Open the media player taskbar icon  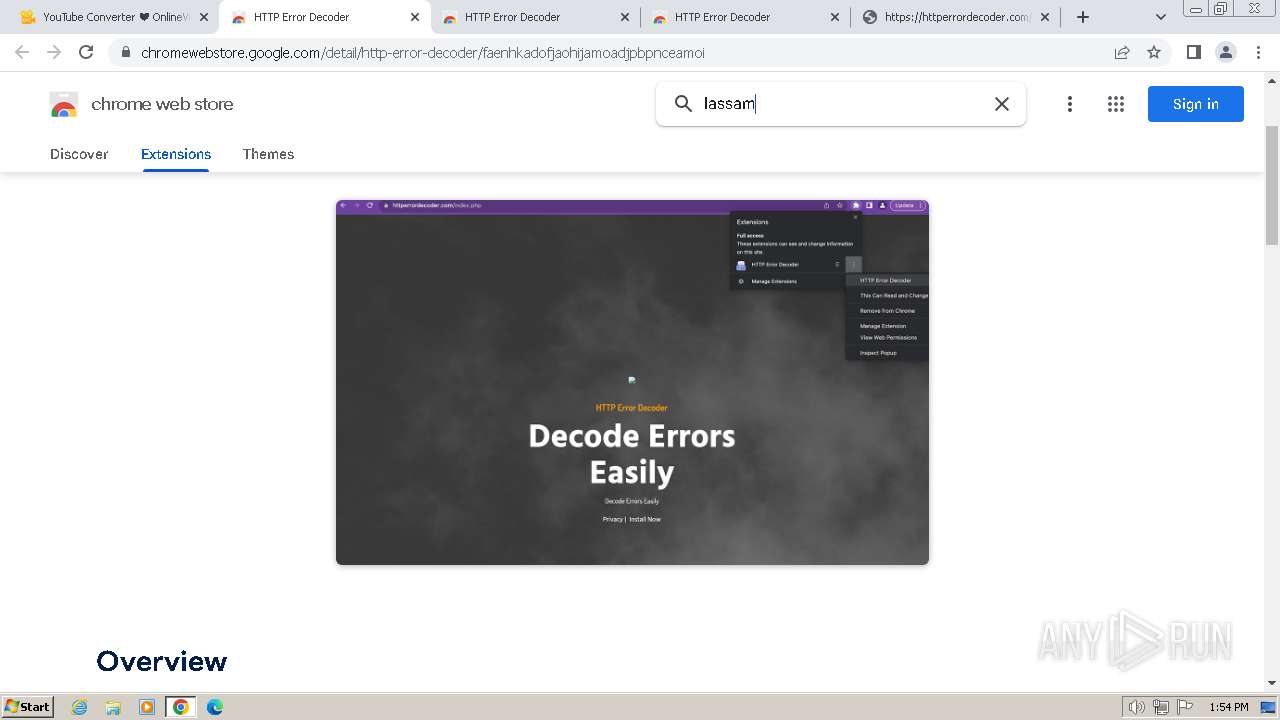pyautogui.click(x=147, y=707)
